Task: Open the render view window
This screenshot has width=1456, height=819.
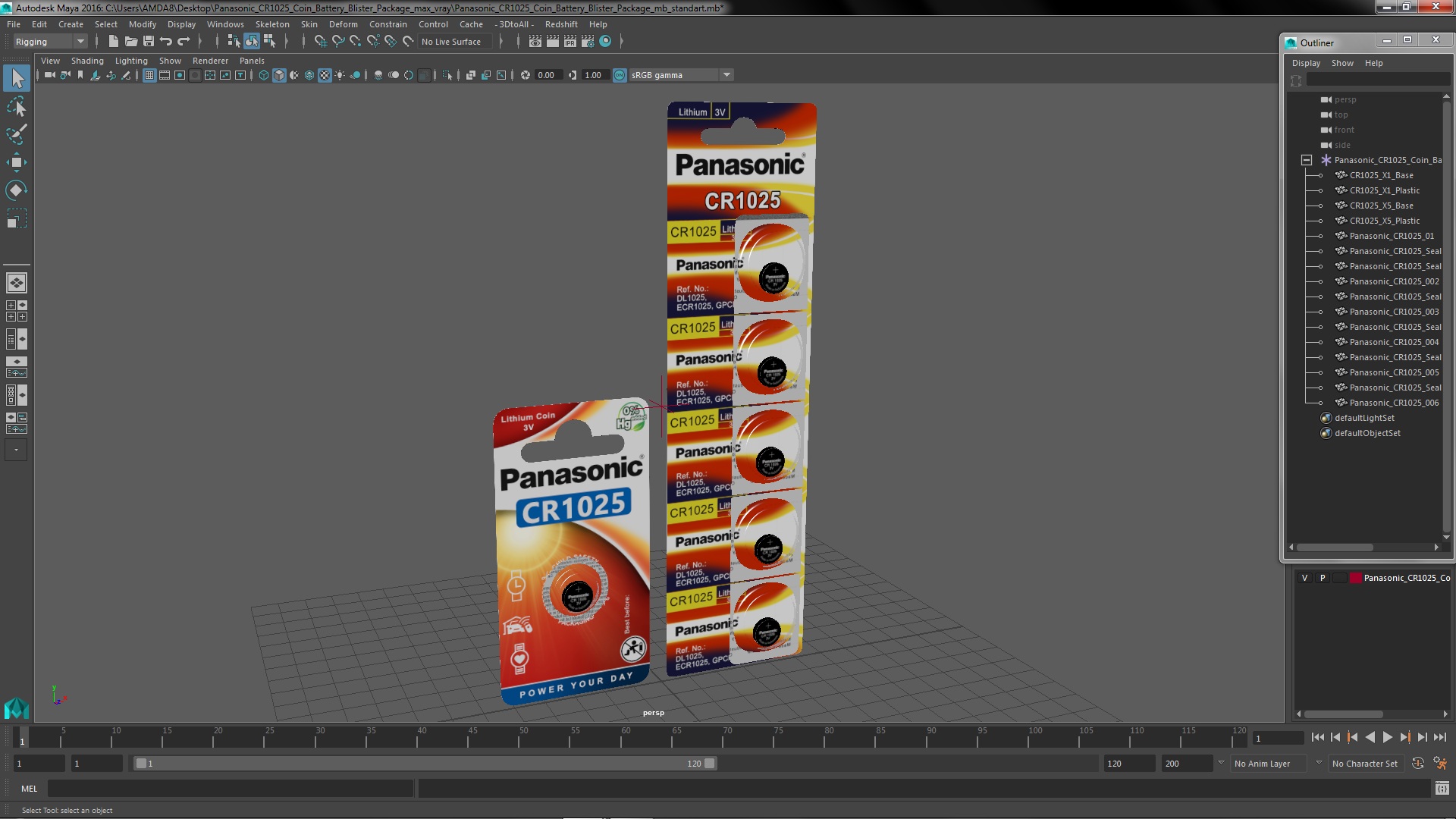Action: coord(535,42)
